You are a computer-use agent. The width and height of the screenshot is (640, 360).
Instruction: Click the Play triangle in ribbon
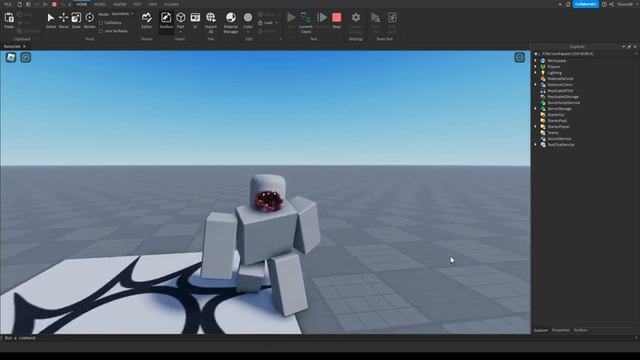(291, 18)
